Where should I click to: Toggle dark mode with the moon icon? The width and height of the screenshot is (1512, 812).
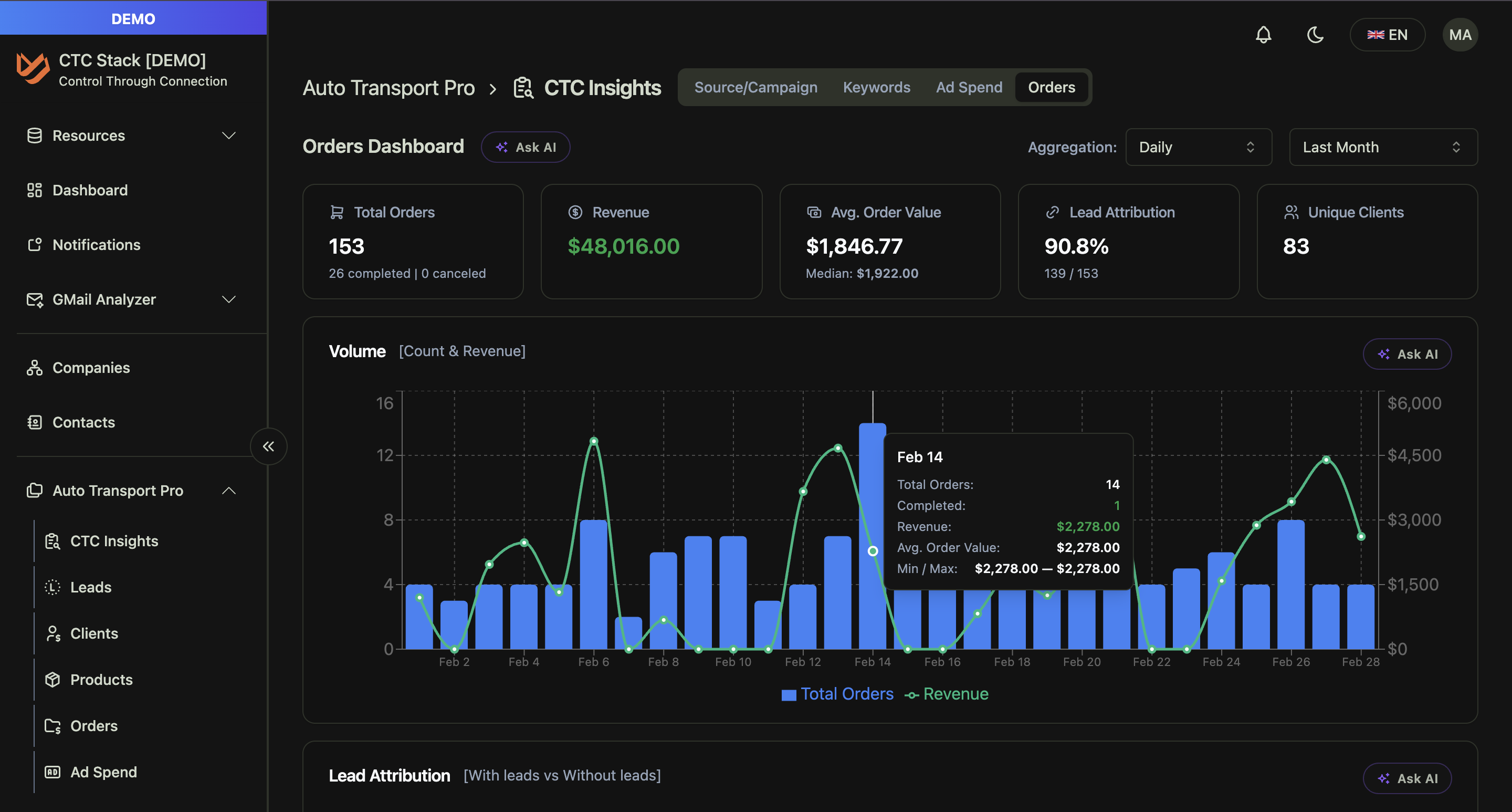1315,34
